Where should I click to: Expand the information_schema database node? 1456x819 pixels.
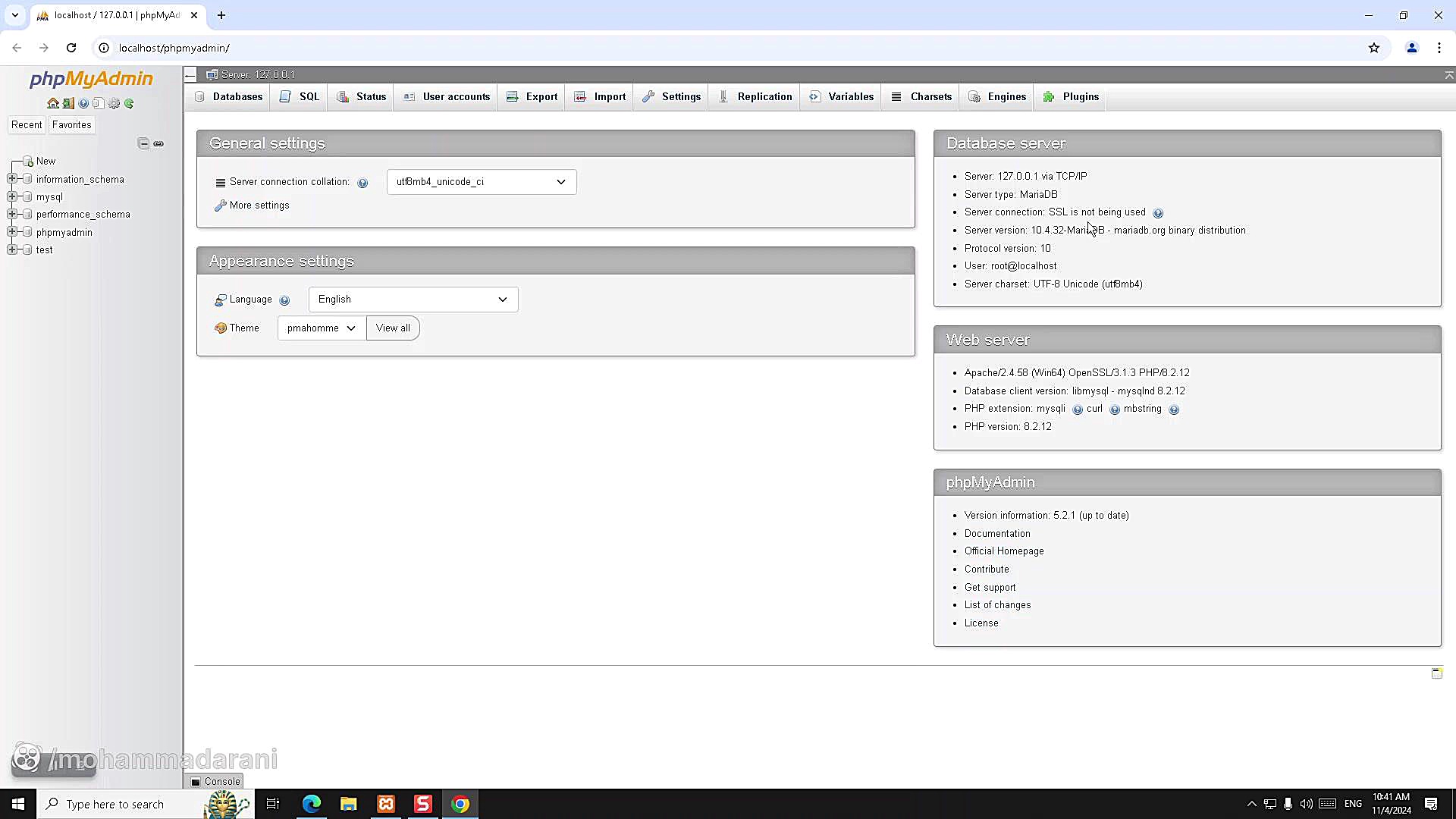click(x=12, y=179)
